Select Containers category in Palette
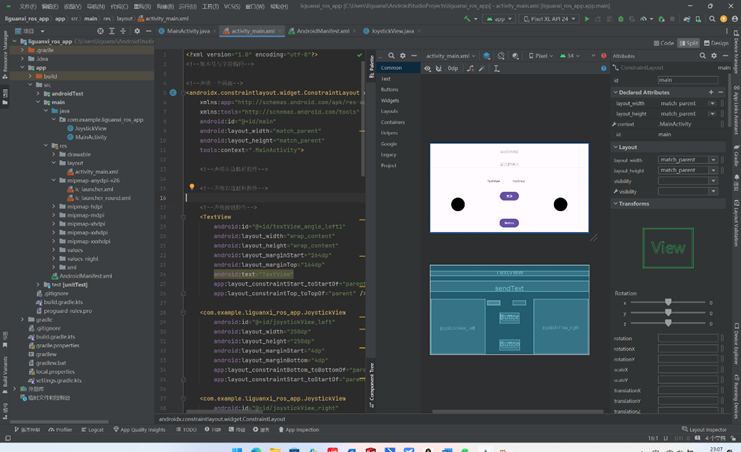 pos(392,122)
